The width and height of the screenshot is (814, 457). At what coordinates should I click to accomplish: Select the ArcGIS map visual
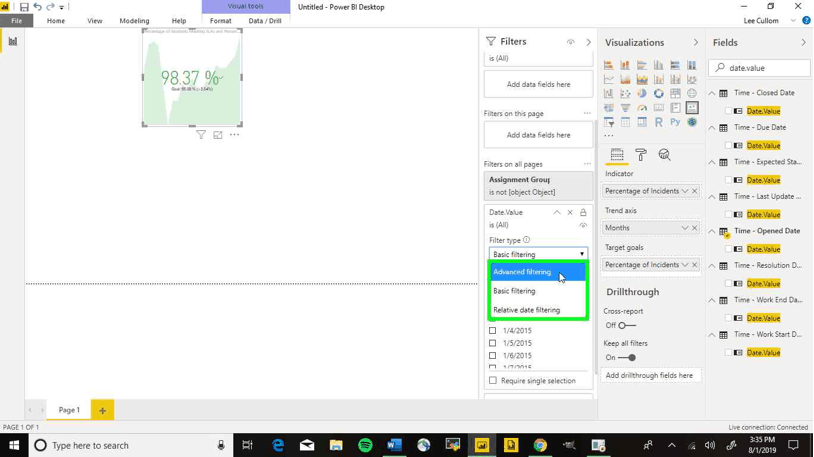point(692,122)
